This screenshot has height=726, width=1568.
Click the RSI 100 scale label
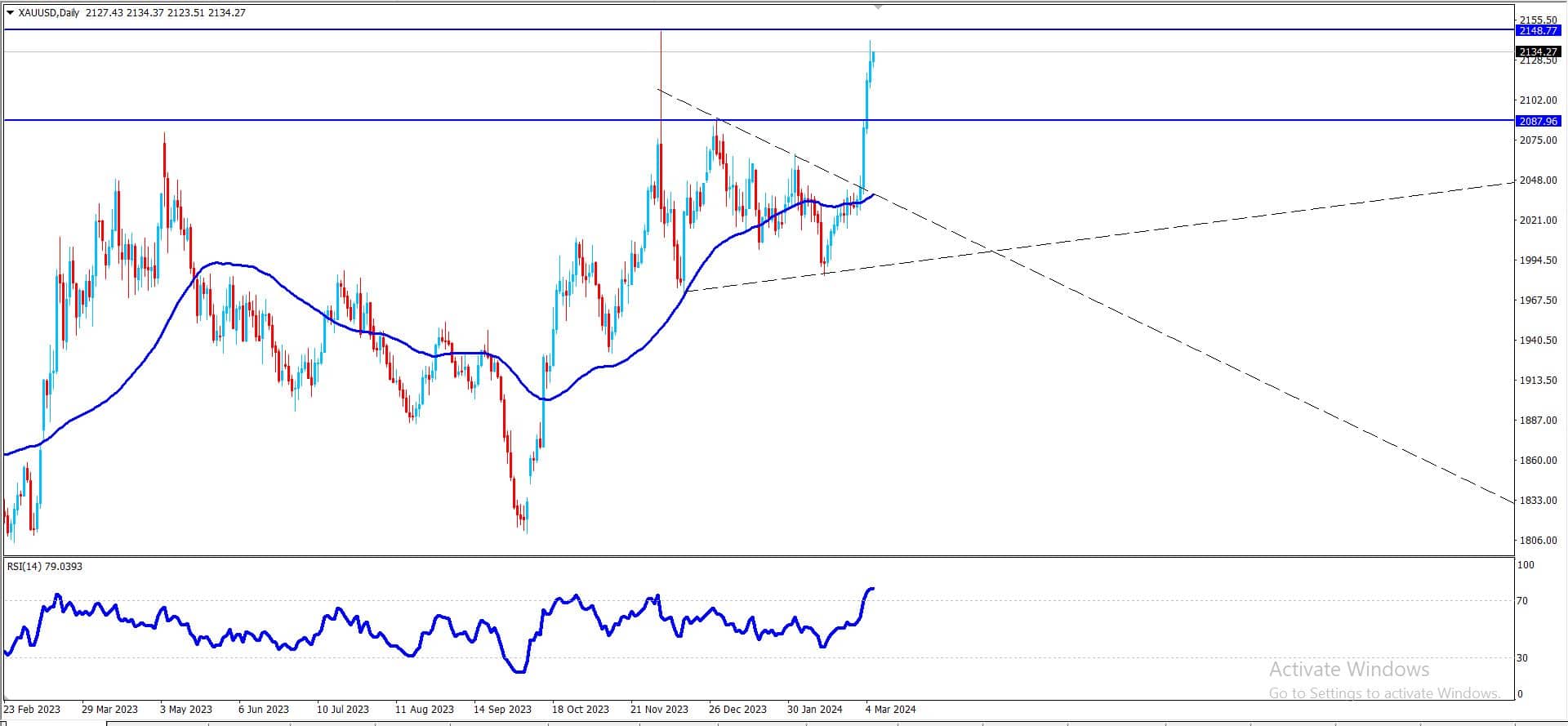coord(1526,564)
